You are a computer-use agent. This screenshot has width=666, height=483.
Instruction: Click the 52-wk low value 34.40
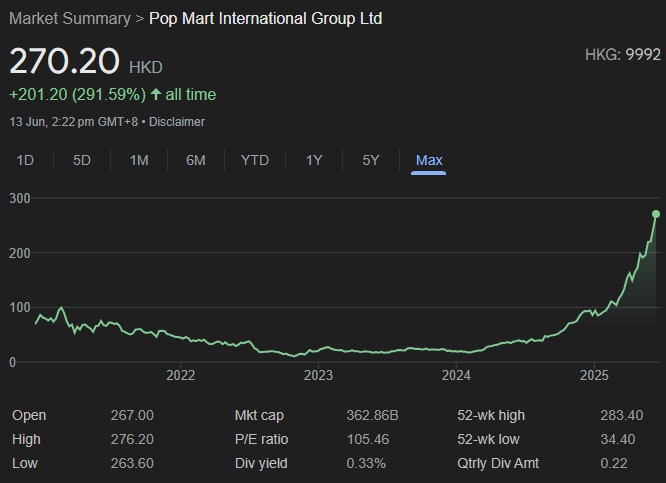click(618, 439)
